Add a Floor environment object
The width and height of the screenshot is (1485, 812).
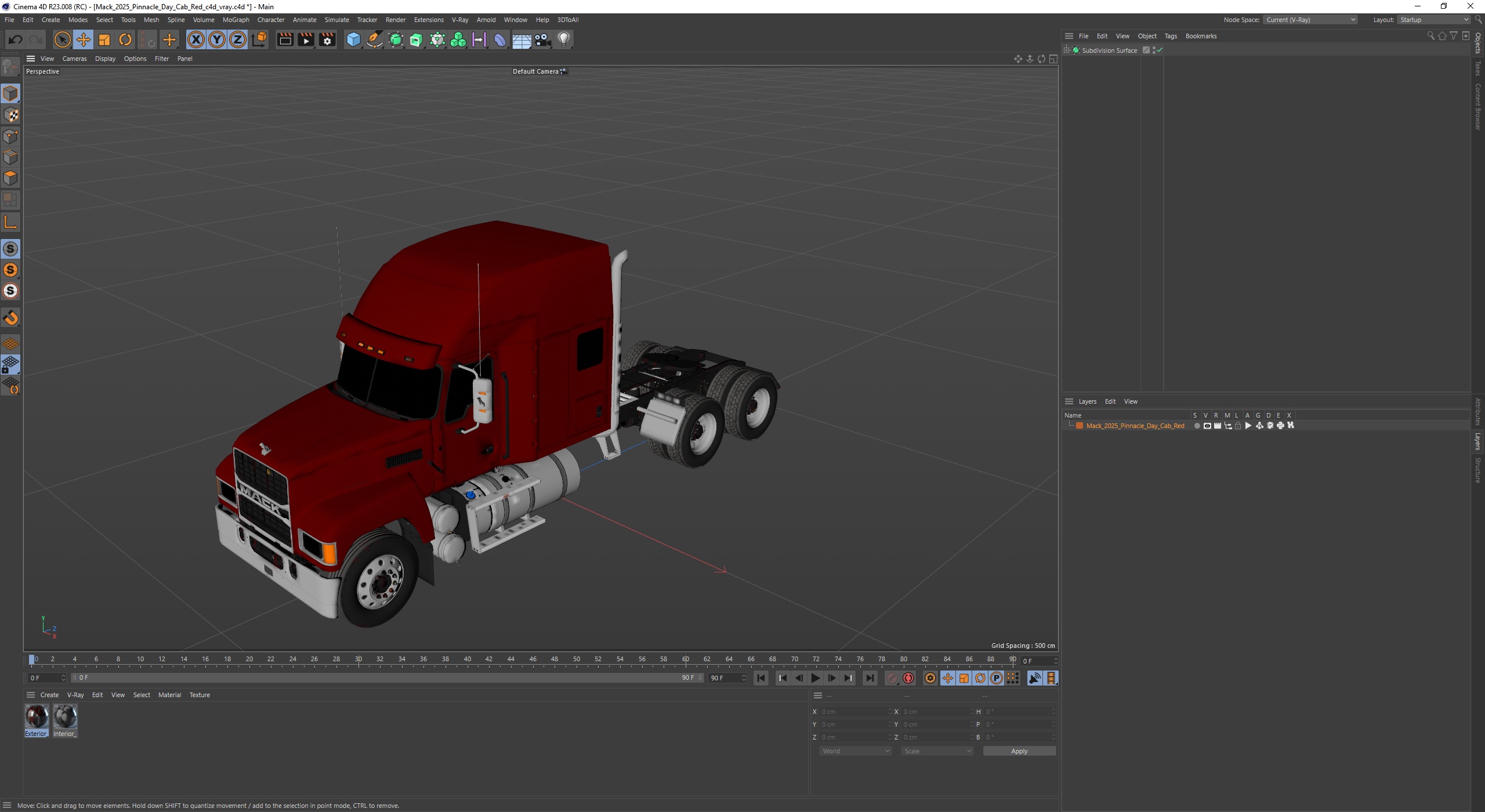point(521,39)
